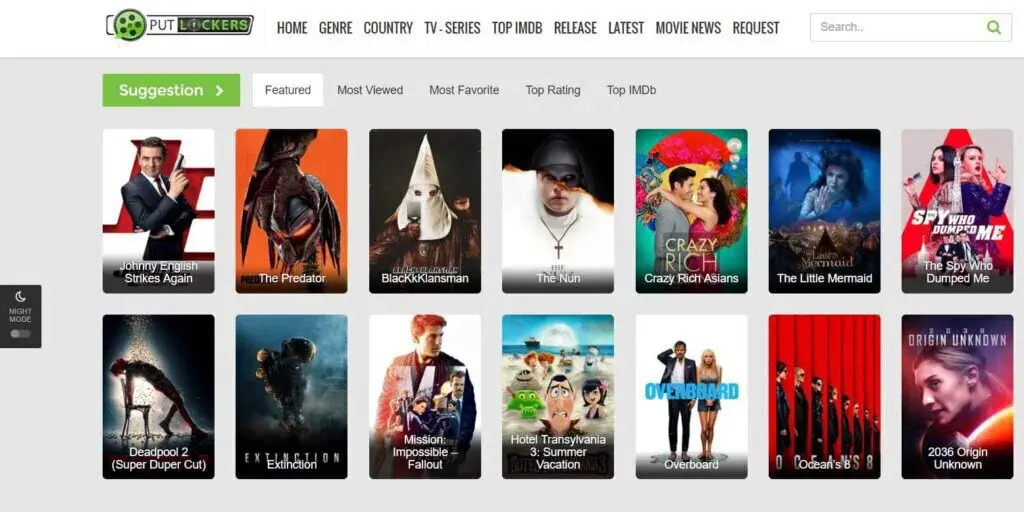Open the 2036 Origin Unknown poster
The image size is (1024, 512).
pos(958,397)
